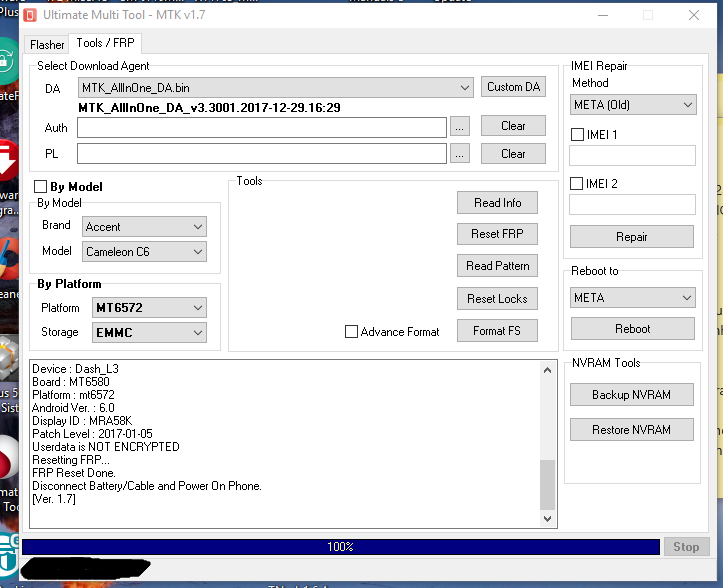Click the Format FS button

pyautogui.click(x=497, y=331)
